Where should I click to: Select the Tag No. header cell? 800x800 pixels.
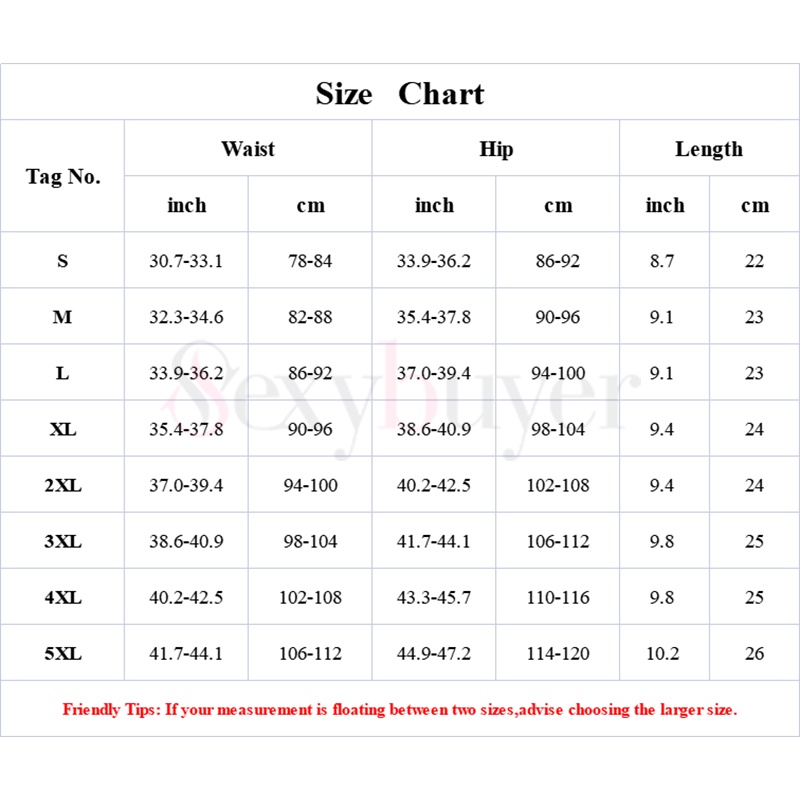pos(63,177)
